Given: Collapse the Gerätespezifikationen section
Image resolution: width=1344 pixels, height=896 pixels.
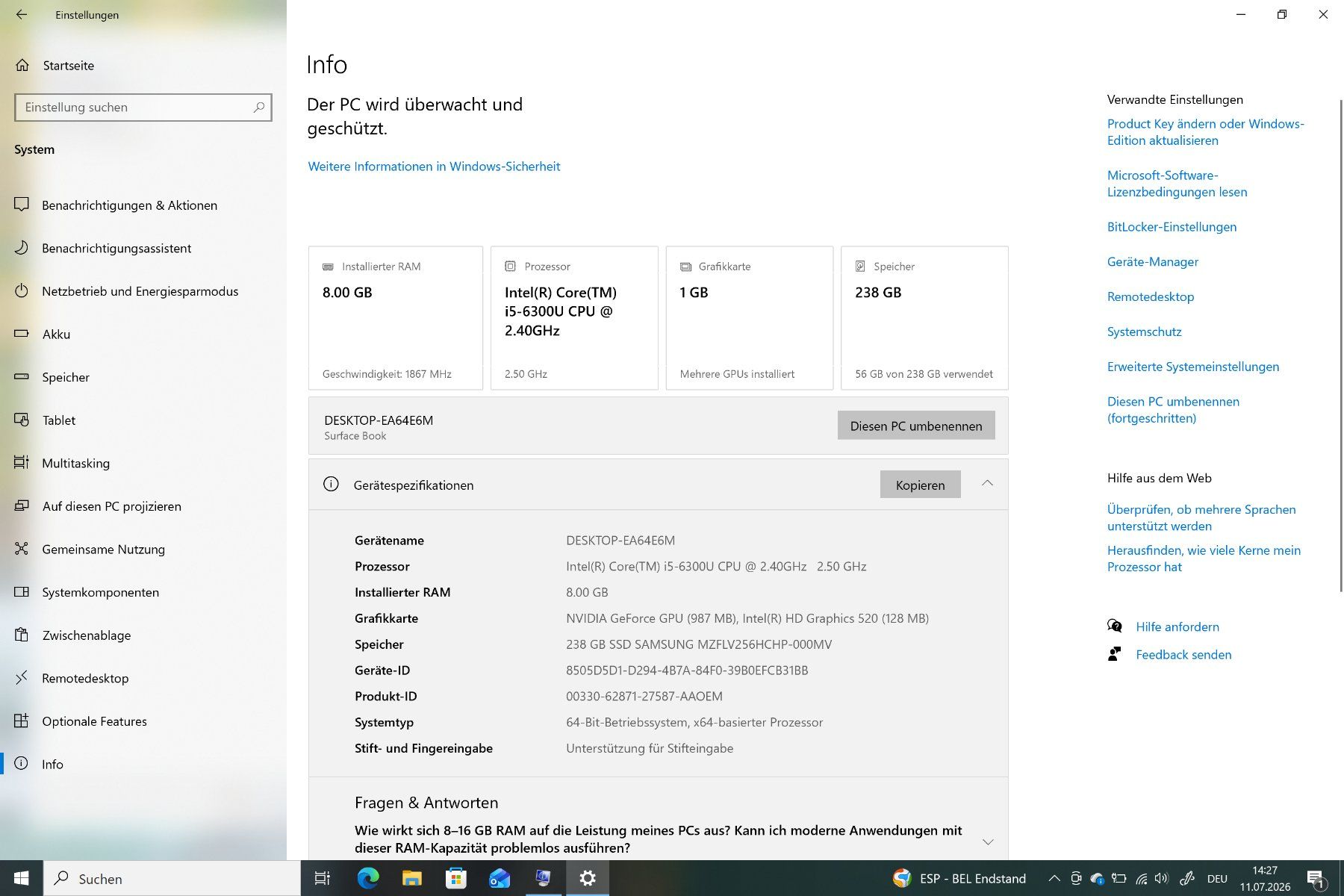Looking at the screenshot, I should tap(987, 484).
